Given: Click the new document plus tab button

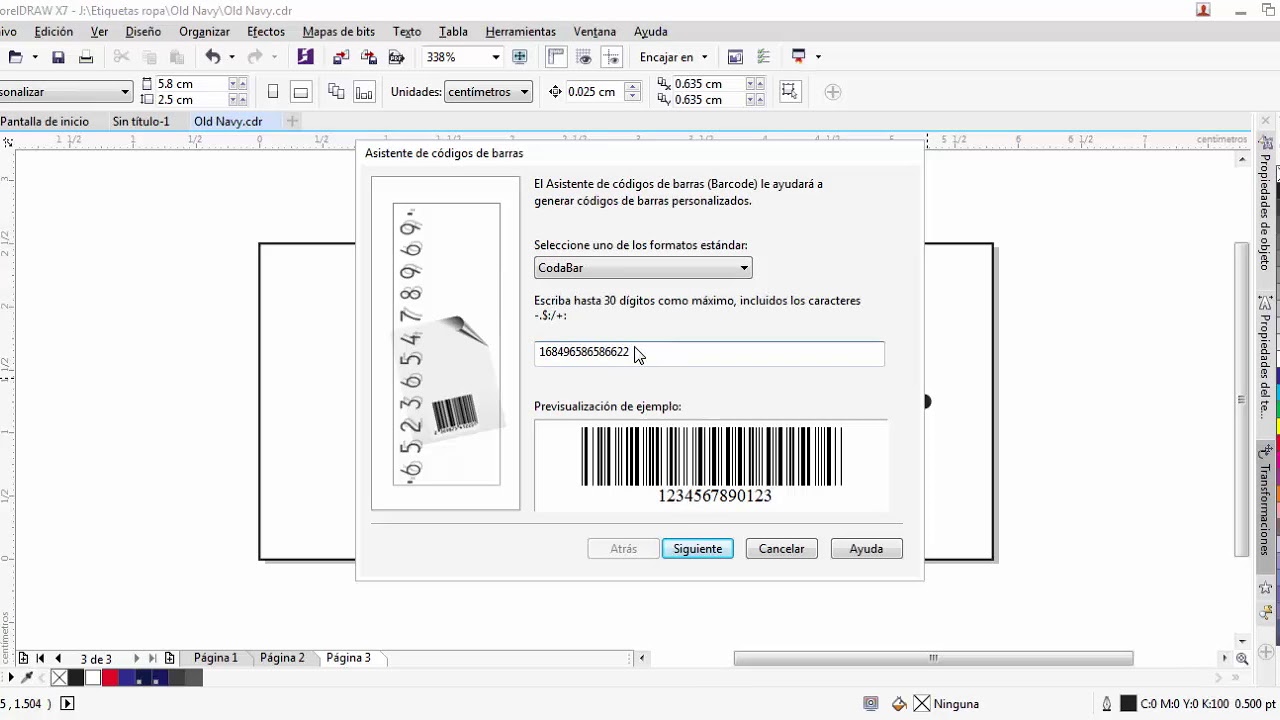Looking at the screenshot, I should coord(292,121).
